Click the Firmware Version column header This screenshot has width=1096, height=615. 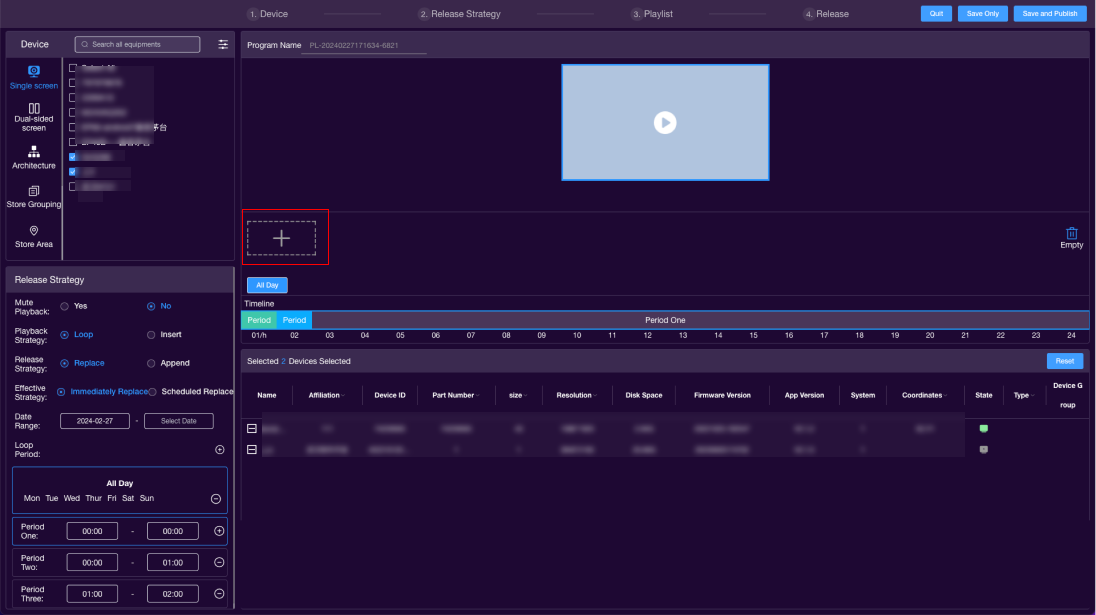722,396
